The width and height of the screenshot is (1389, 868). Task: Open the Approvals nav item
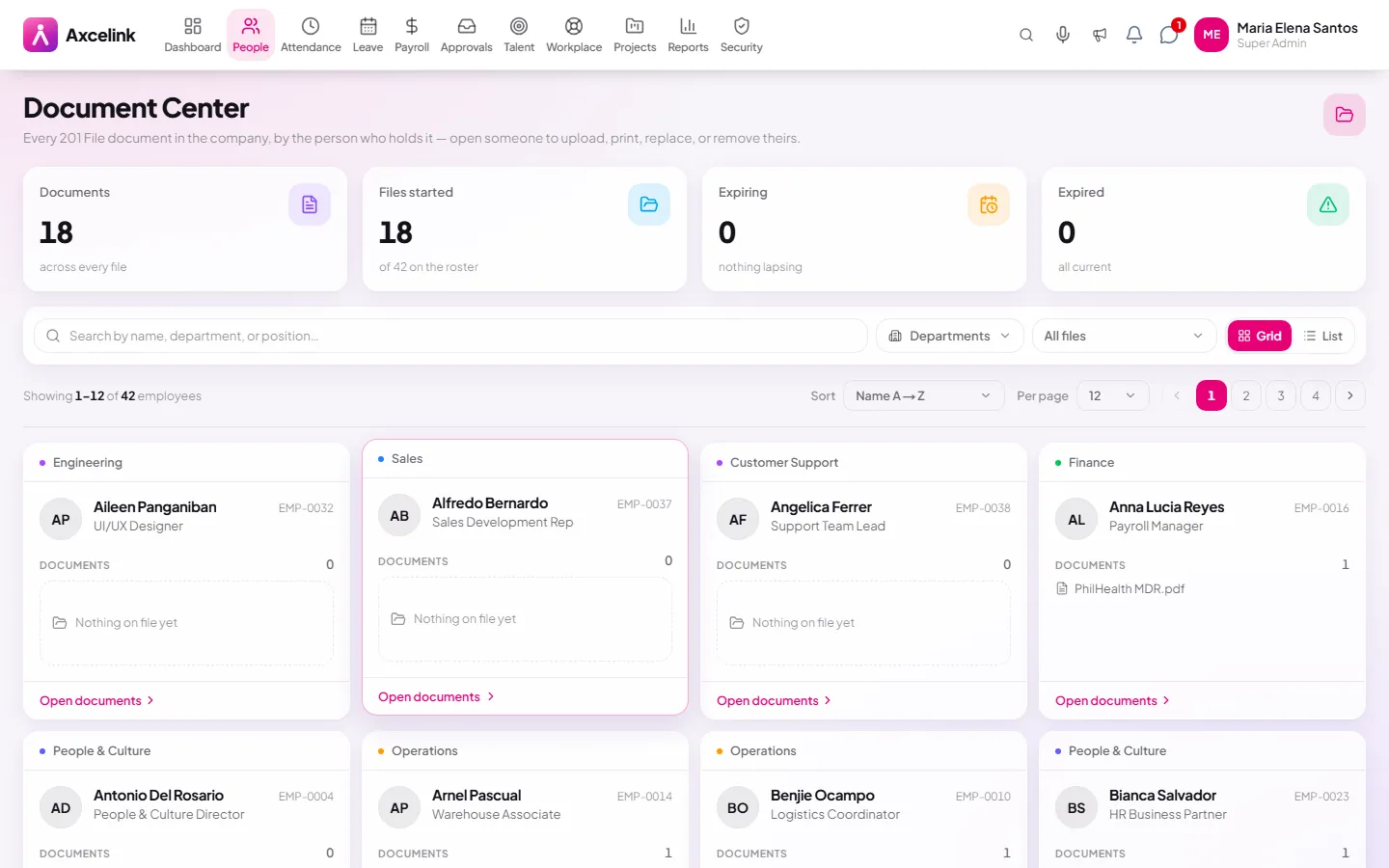pyautogui.click(x=466, y=35)
